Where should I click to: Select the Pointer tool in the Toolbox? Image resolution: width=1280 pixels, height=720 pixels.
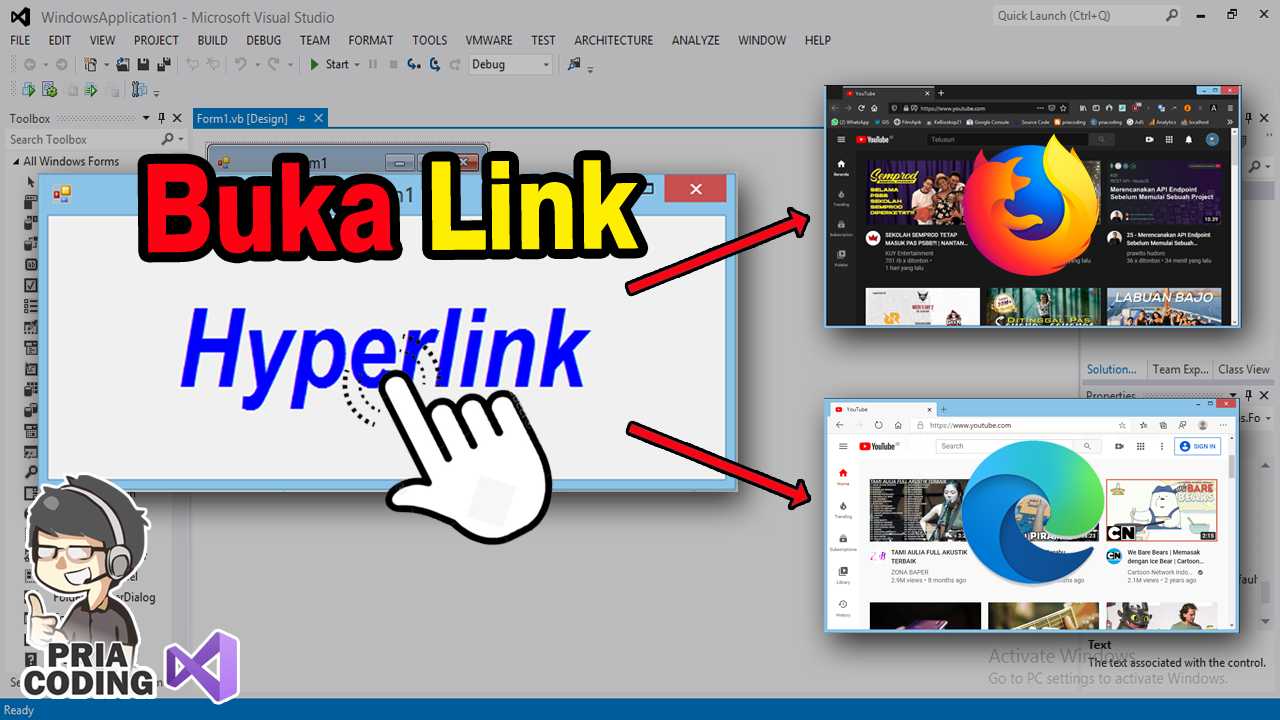point(30,182)
